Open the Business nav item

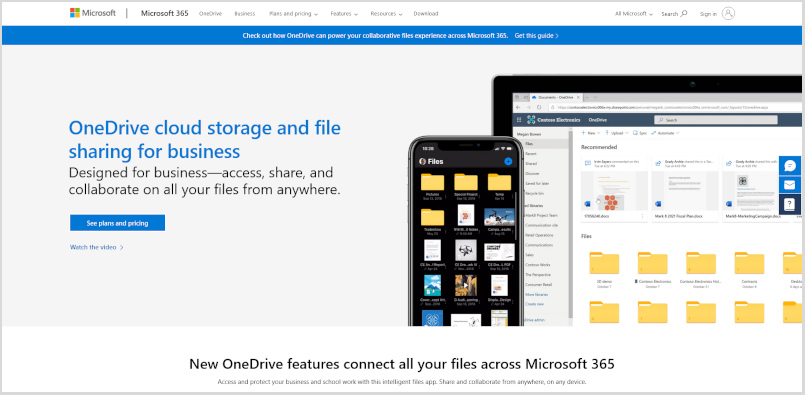pos(245,14)
